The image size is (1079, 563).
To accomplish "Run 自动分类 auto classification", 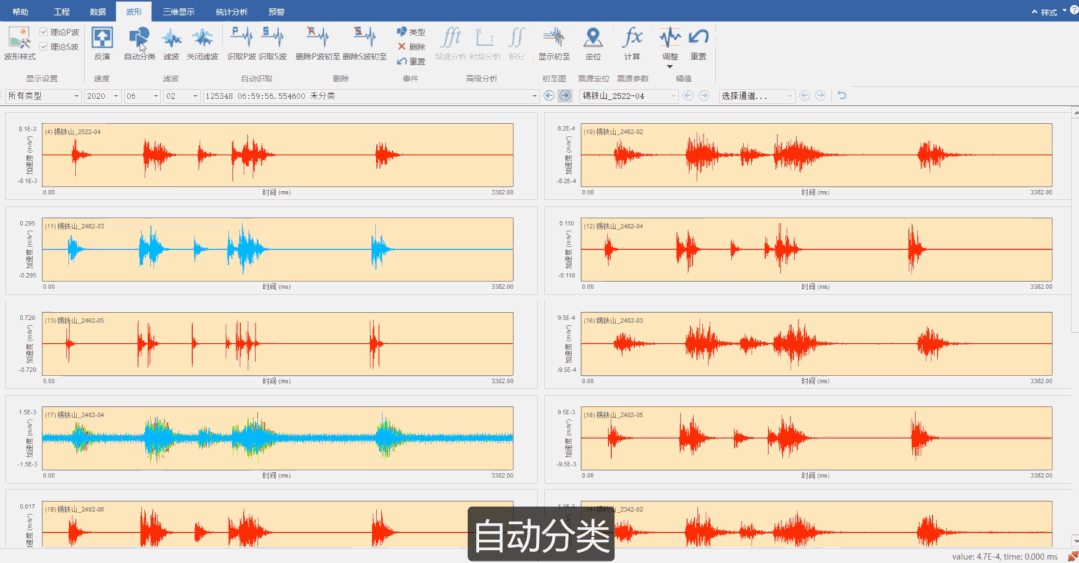I will (139, 43).
